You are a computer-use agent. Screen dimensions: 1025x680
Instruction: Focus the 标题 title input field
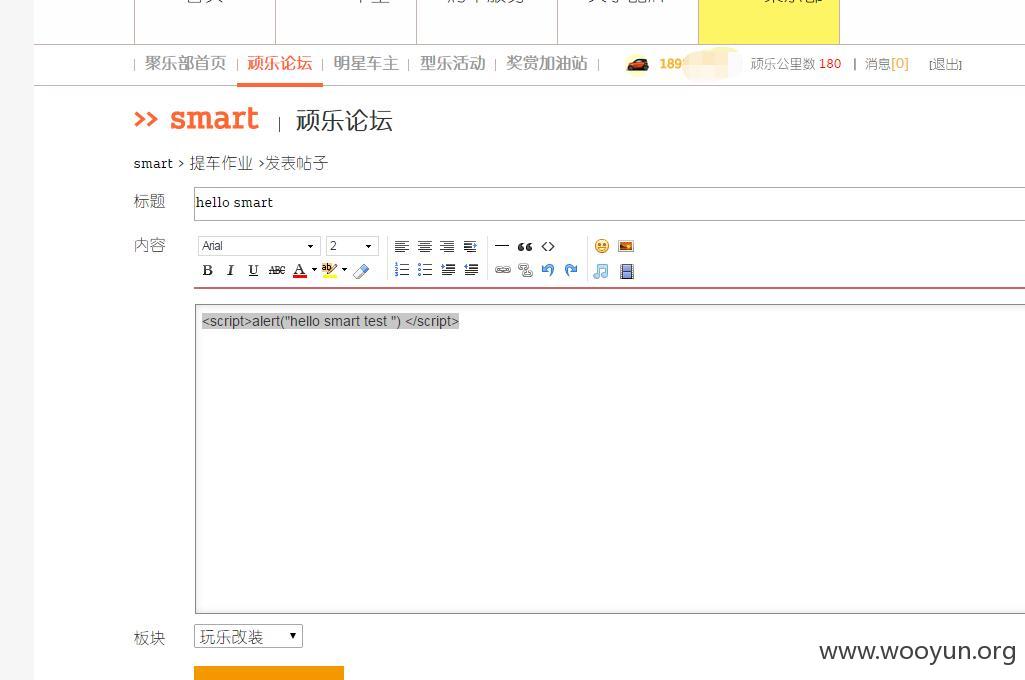[x=609, y=203]
